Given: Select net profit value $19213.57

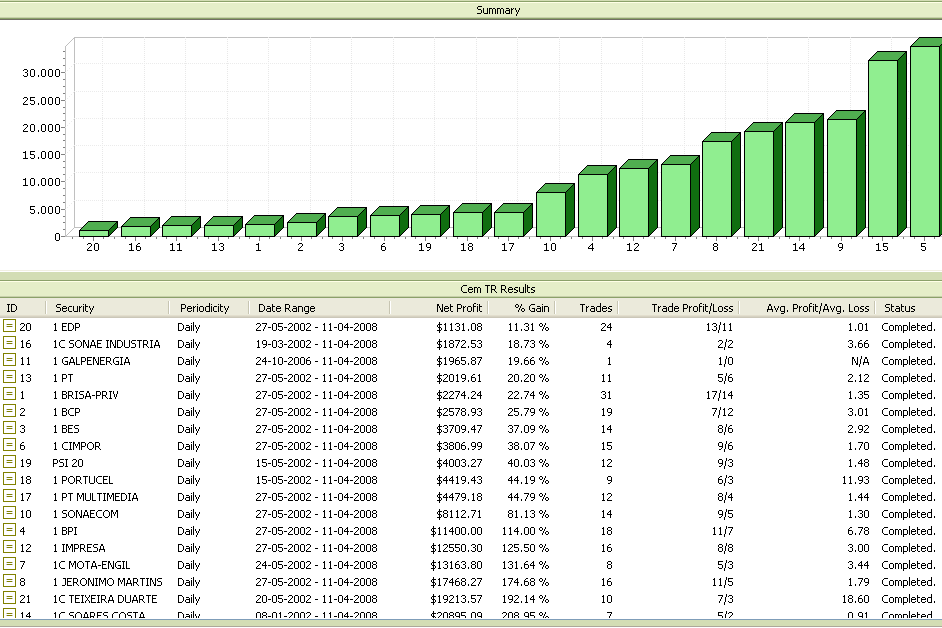Looking at the screenshot, I should (456, 599).
